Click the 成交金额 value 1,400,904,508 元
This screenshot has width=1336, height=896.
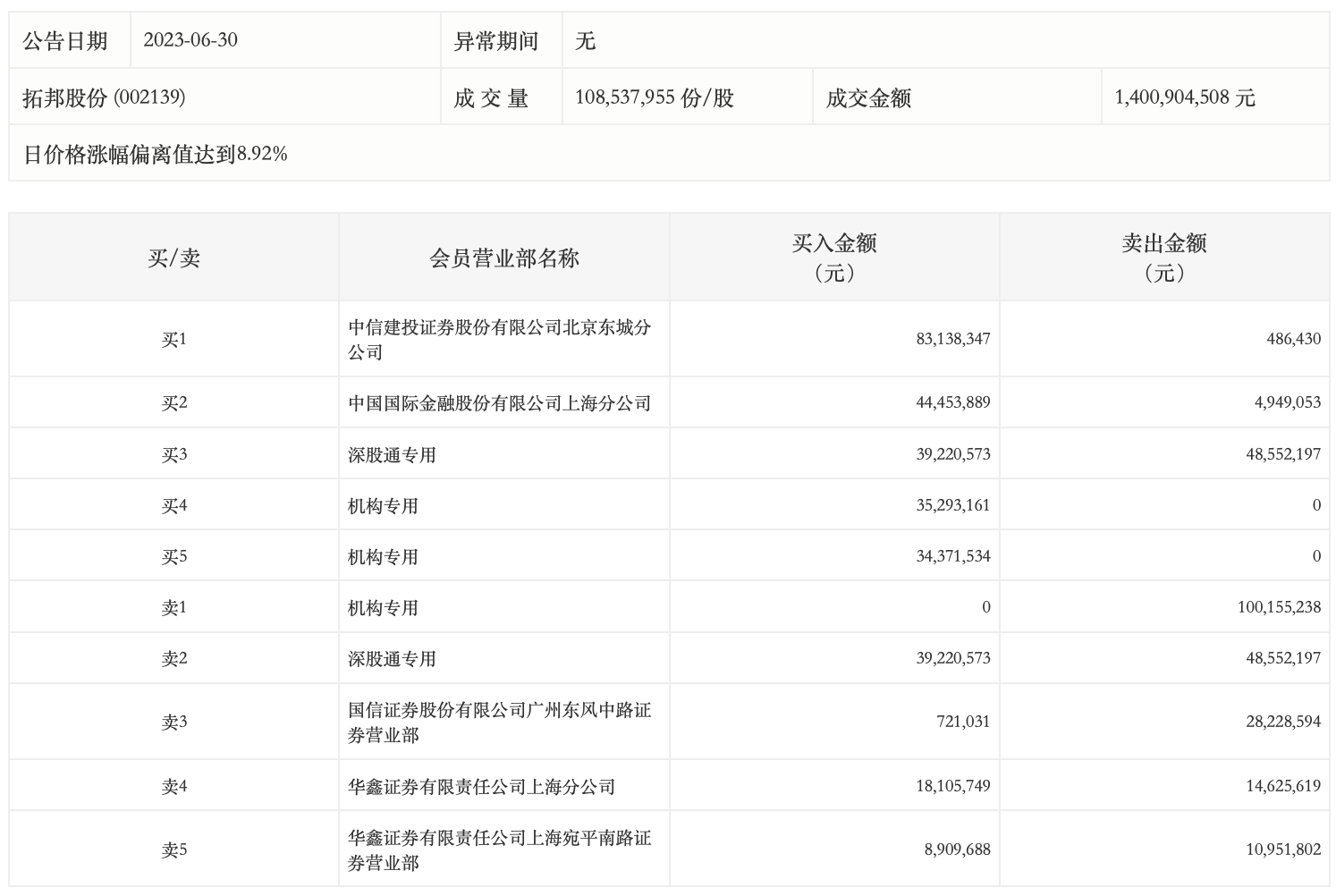pyautogui.click(x=1185, y=97)
